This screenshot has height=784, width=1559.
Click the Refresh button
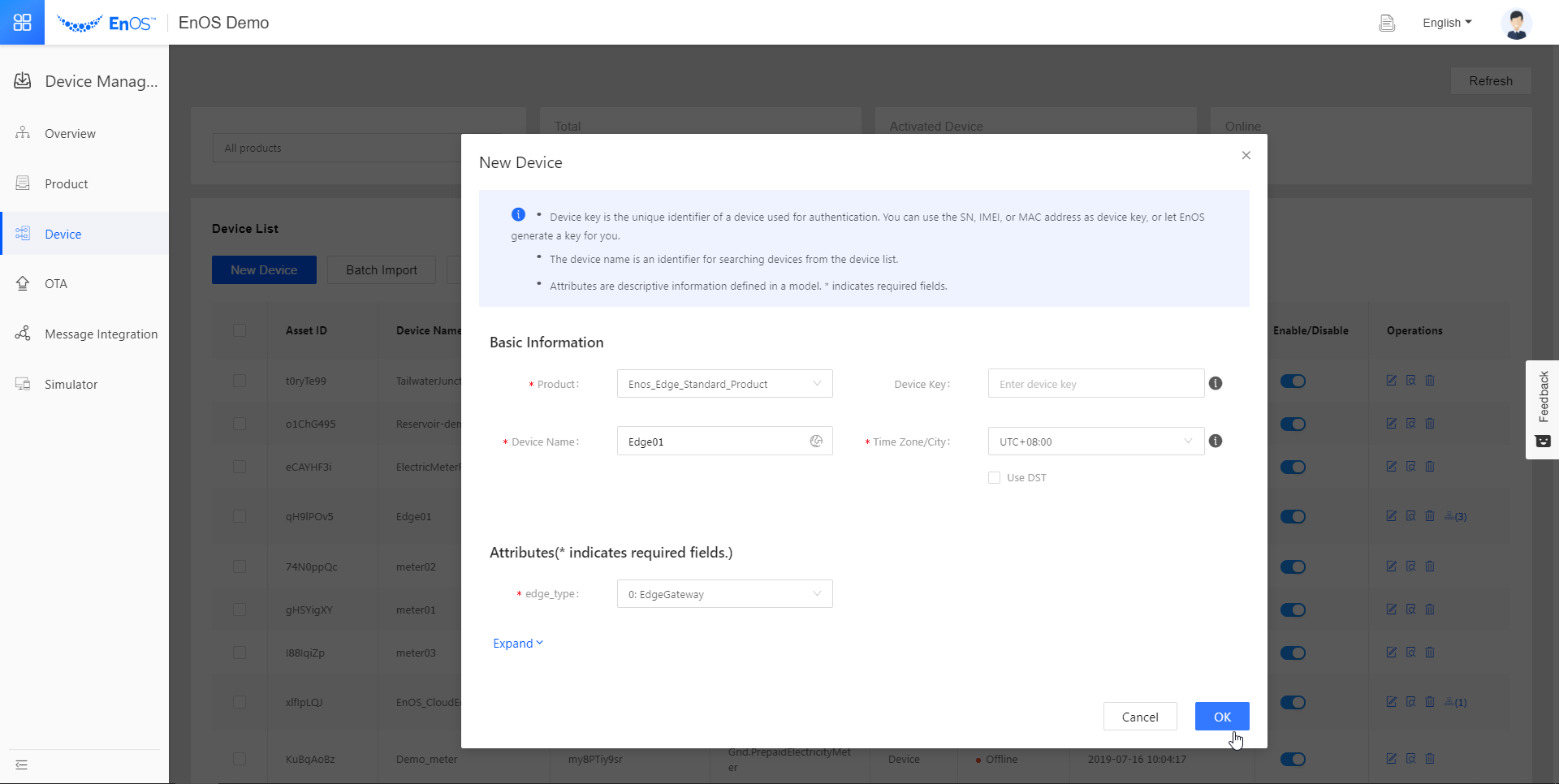1491,80
